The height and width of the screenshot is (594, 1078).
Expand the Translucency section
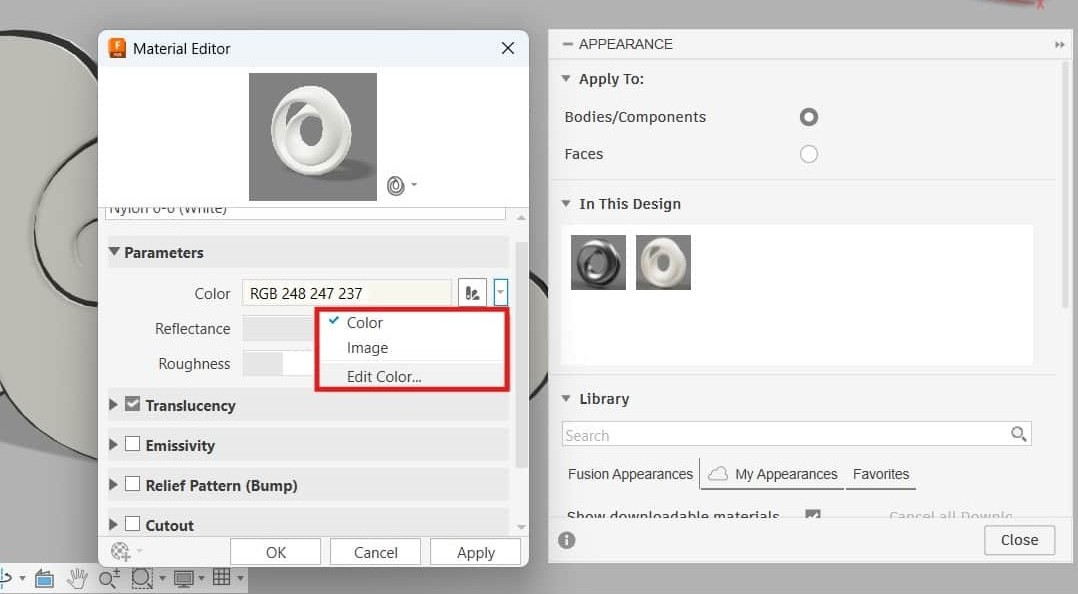(113, 404)
